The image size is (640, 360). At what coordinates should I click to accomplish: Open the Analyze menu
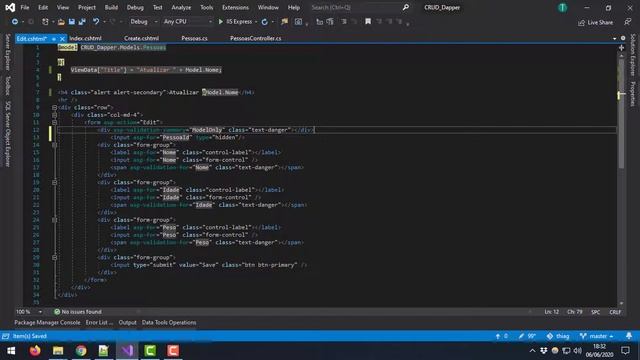click(x=181, y=7)
